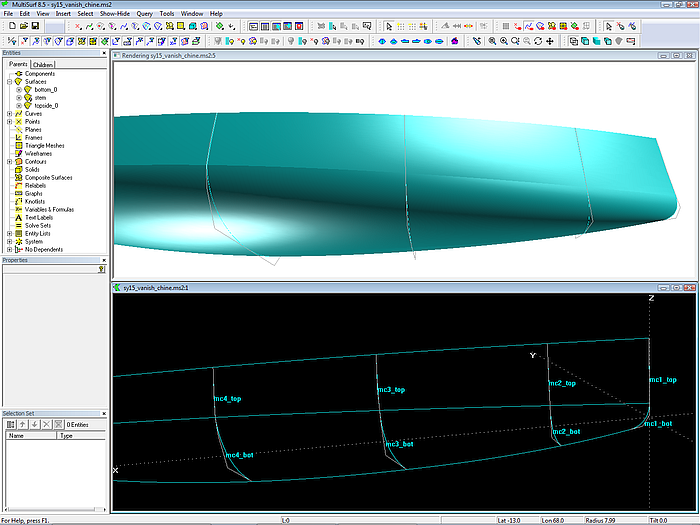This screenshot has height=525, width=700.
Task: Click the Pan four-arrow icon
Action: (x=550, y=41)
